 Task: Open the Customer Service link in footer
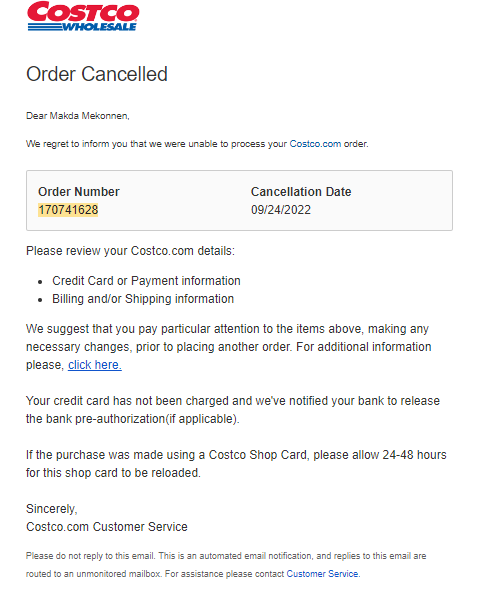pos(323,574)
